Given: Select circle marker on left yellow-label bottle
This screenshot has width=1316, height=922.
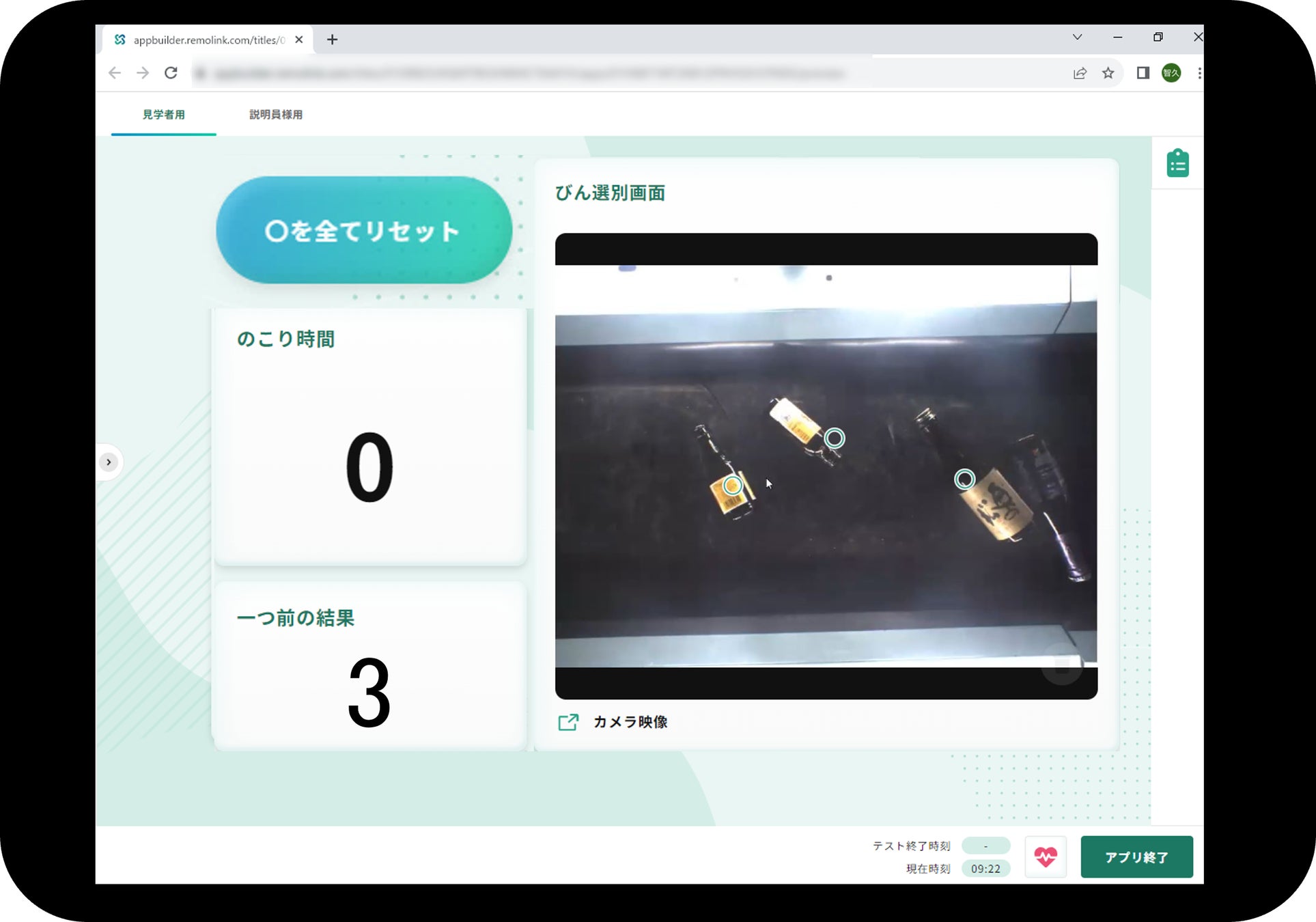Looking at the screenshot, I should click(x=732, y=486).
